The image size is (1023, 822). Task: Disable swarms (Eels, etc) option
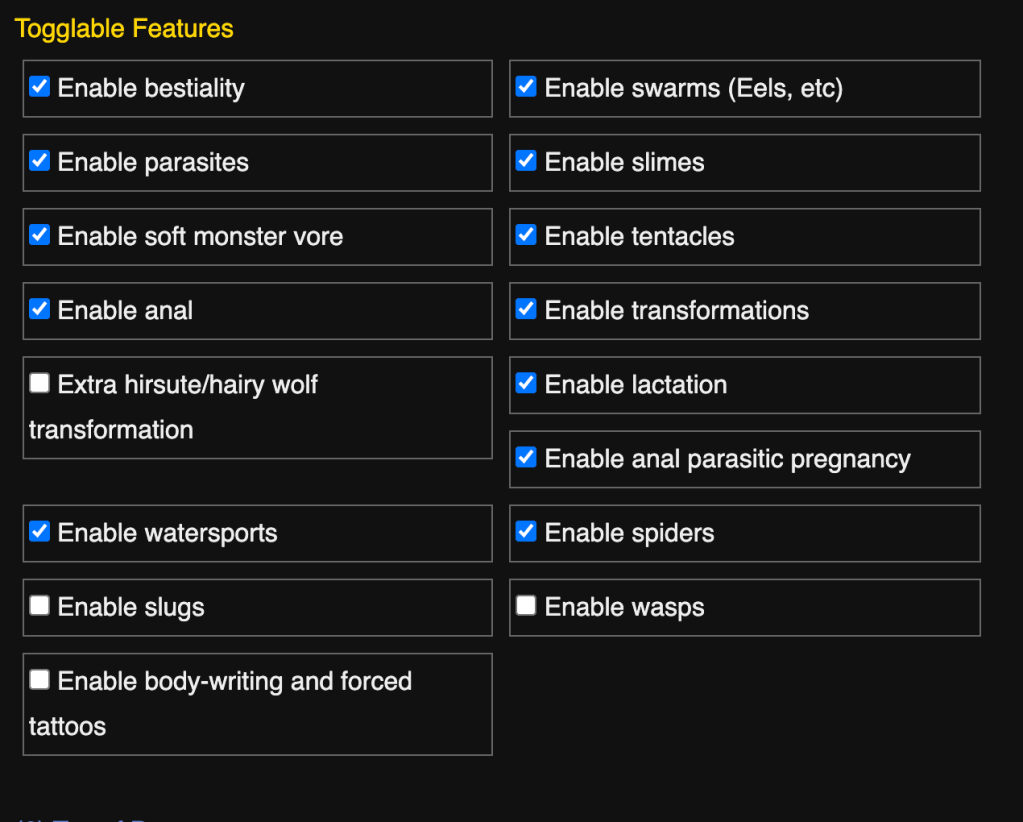pyautogui.click(x=526, y=87)
